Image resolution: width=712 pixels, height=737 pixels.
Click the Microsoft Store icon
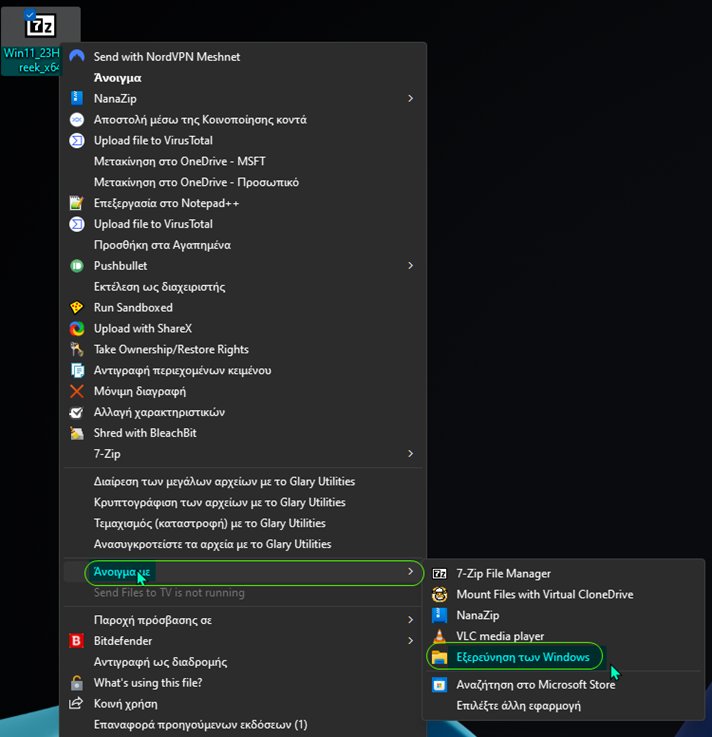(x=439, y=684)
